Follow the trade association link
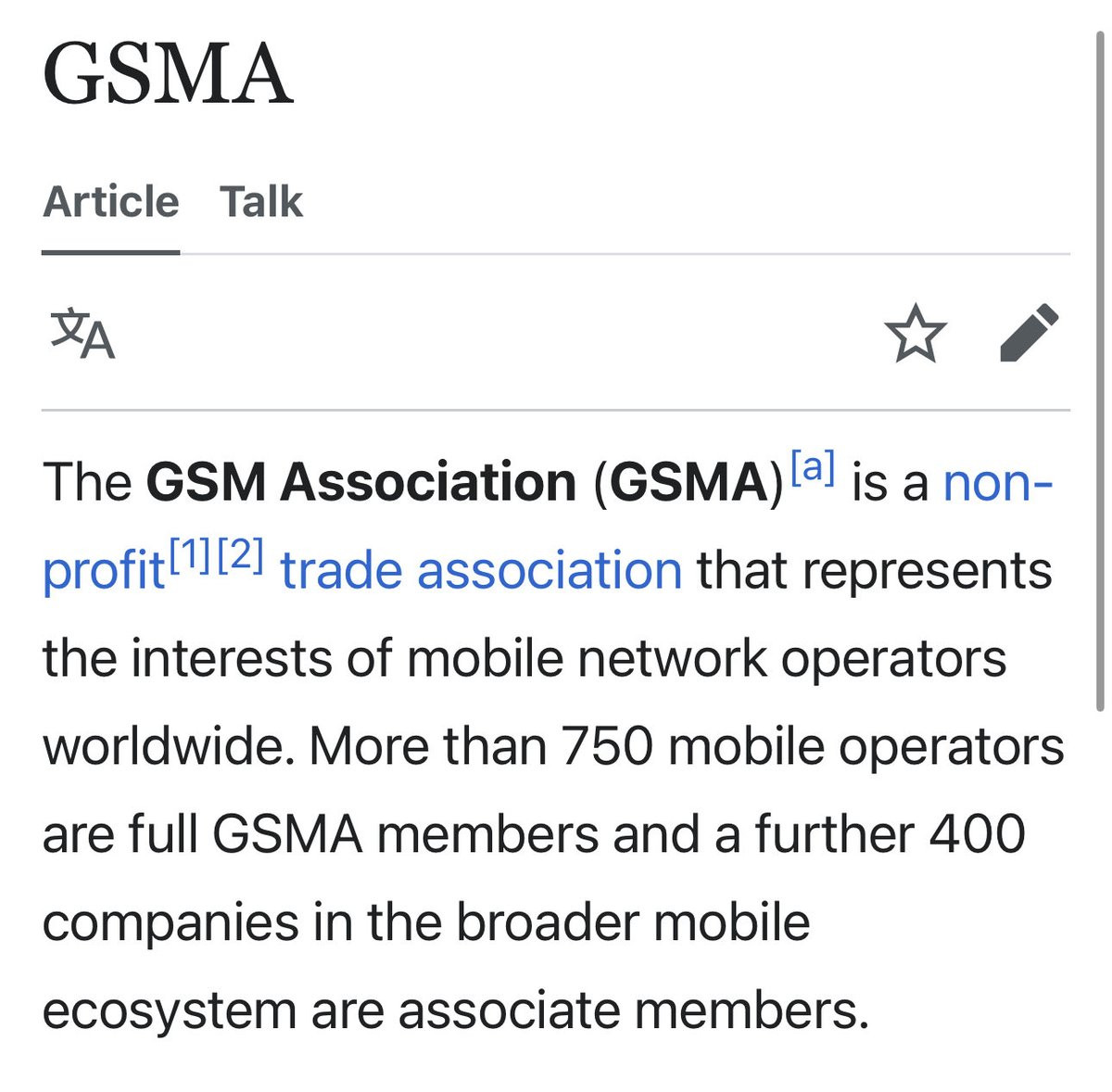Viewport: 1112px width, 1092px height. (480, 569)
